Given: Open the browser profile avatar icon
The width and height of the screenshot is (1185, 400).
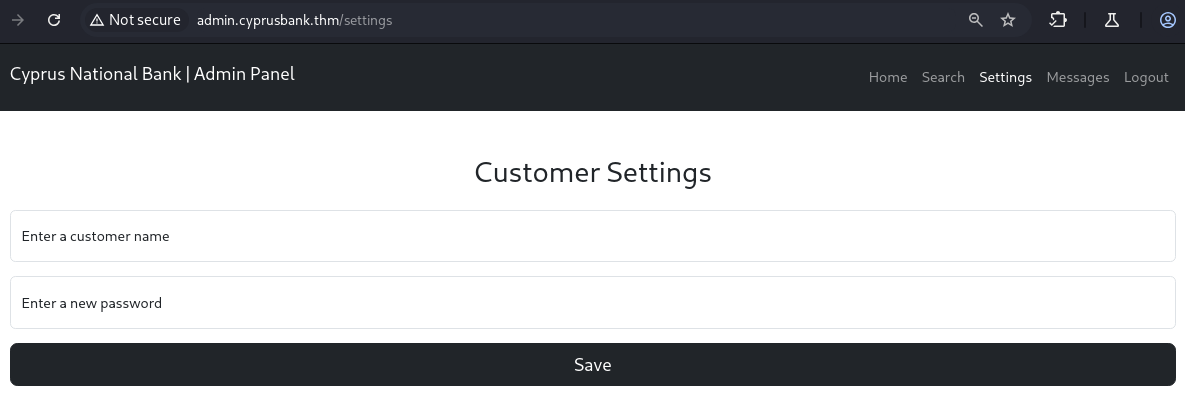Looking at the screenshot, I should point(1167,20).
